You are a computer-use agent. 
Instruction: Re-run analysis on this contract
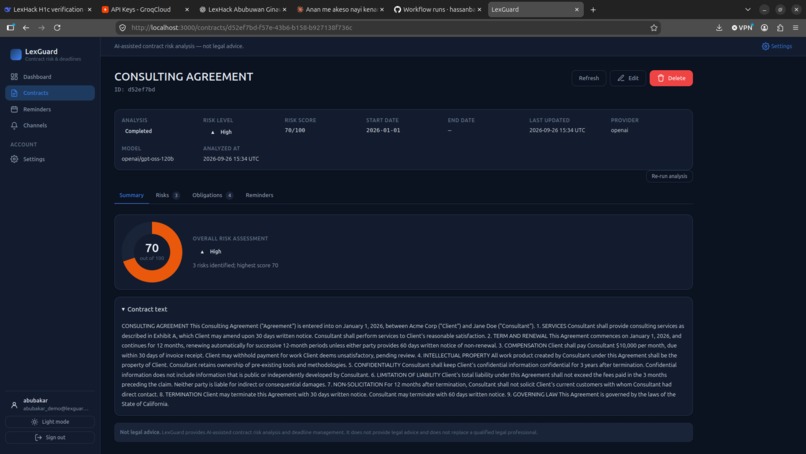pos(669,176)
